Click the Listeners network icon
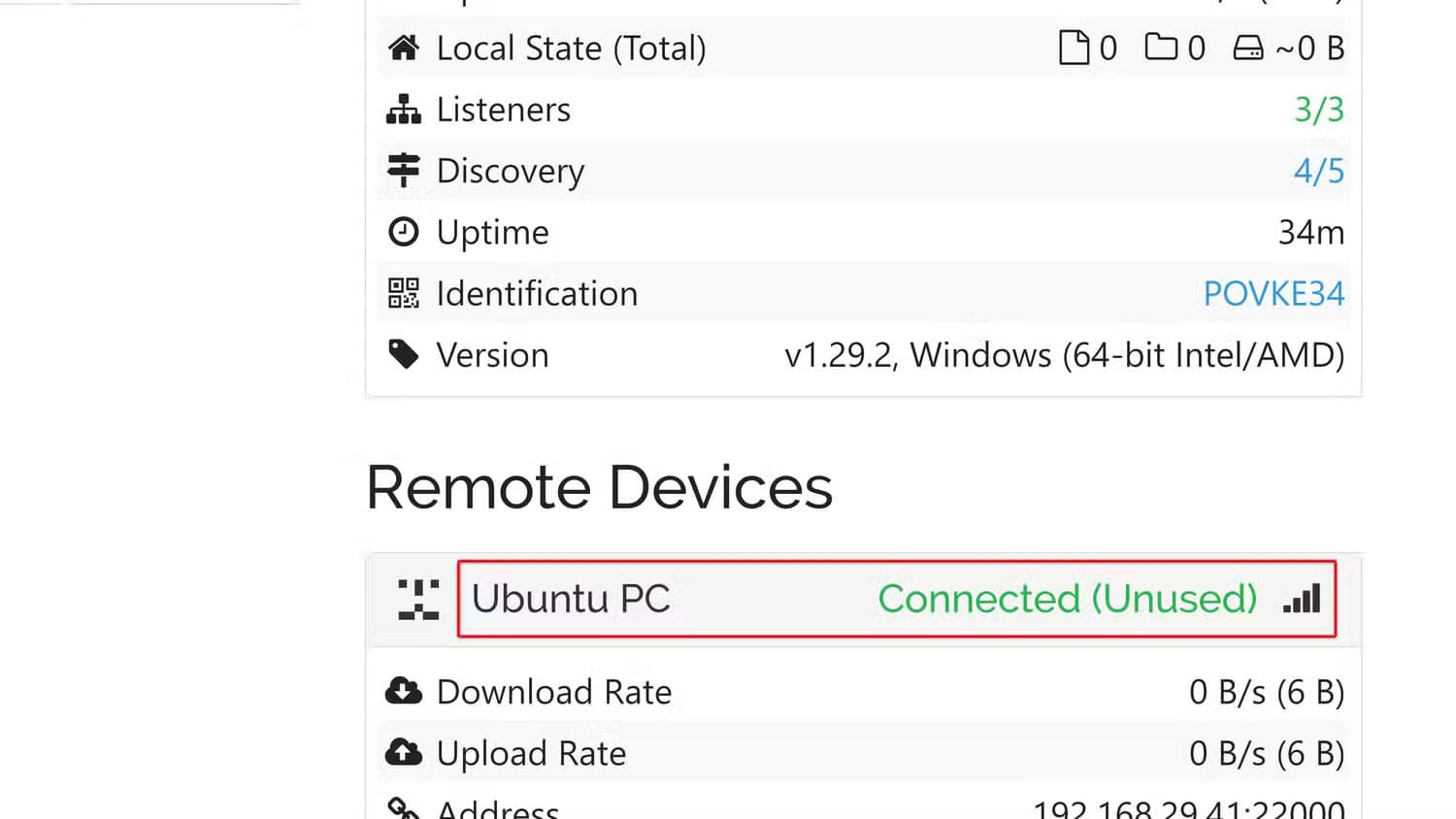 click(x=403, y=110)
